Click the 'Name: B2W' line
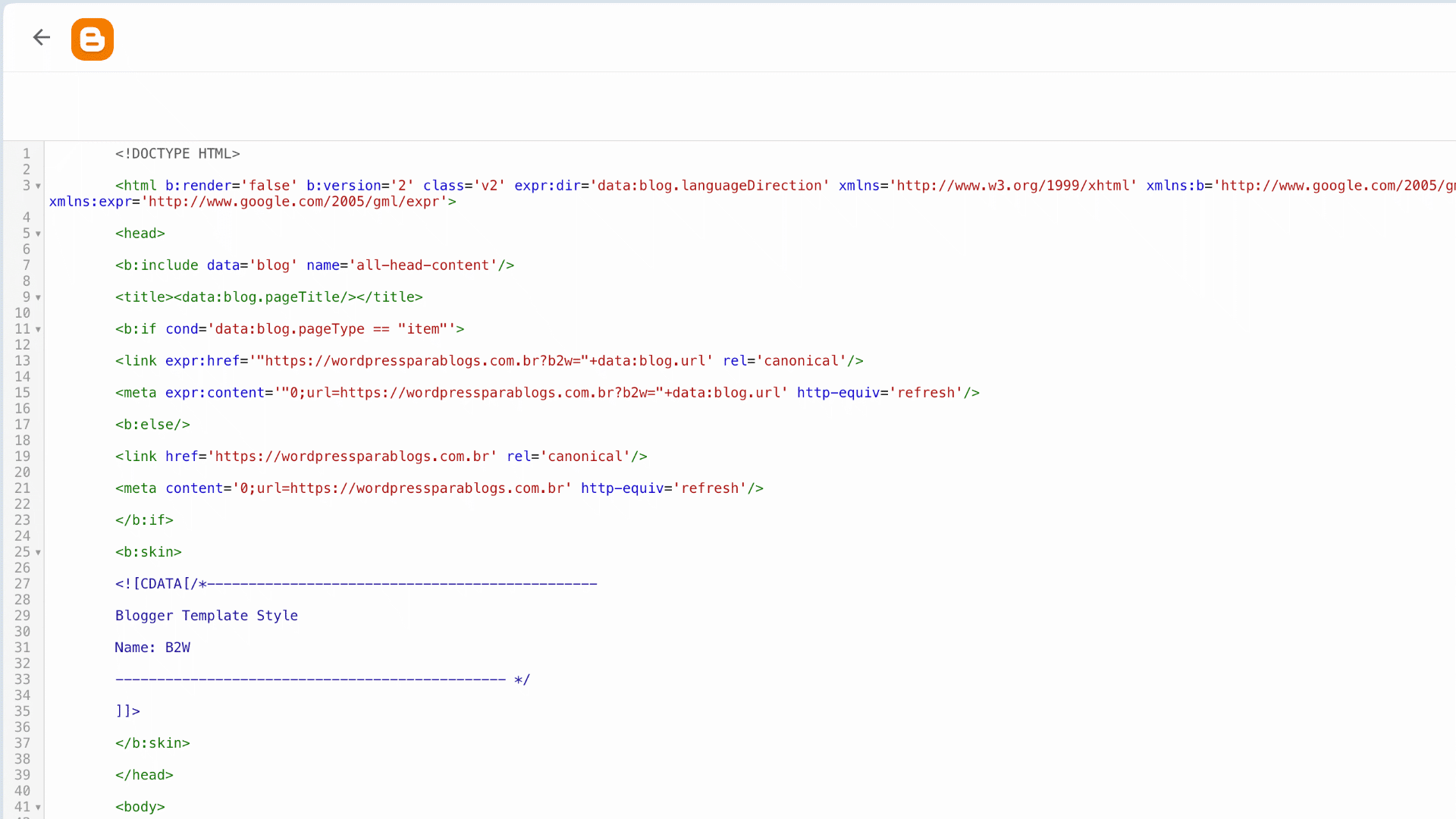Viewport: 1456px width, 819px height. point(152,648)
